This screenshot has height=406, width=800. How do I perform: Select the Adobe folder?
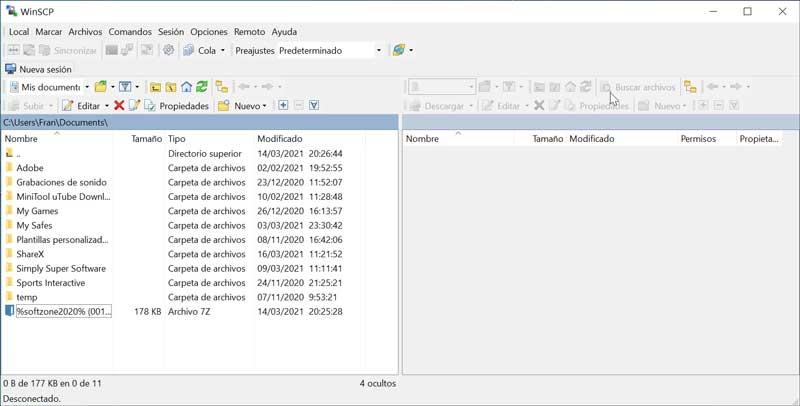[x=30, y=168]
